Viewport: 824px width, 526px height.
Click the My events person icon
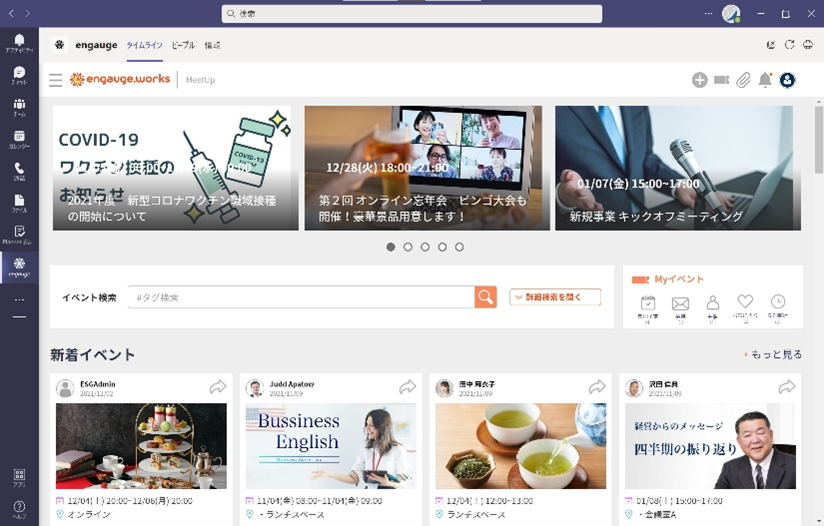click(x=713, y=303)
